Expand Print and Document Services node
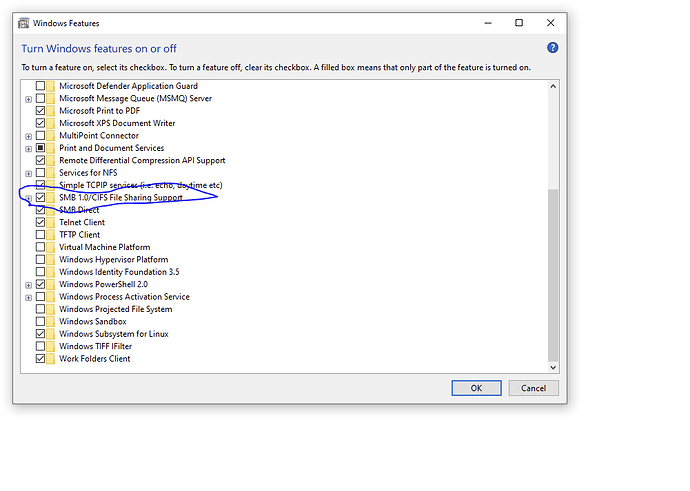This screenshot has height=491, width=690. [28, 148]
